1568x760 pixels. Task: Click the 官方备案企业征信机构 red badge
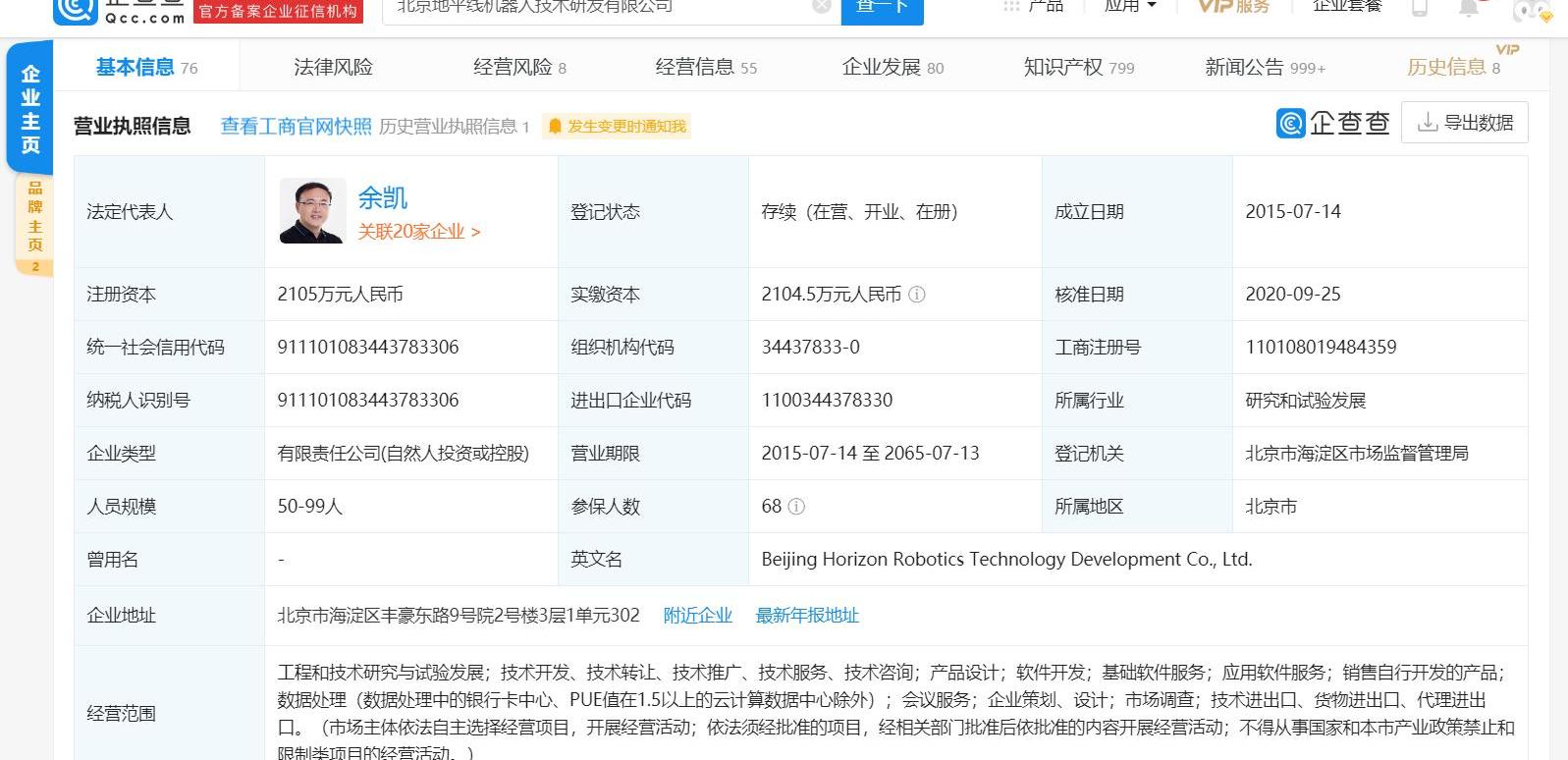tap(278, 10)
